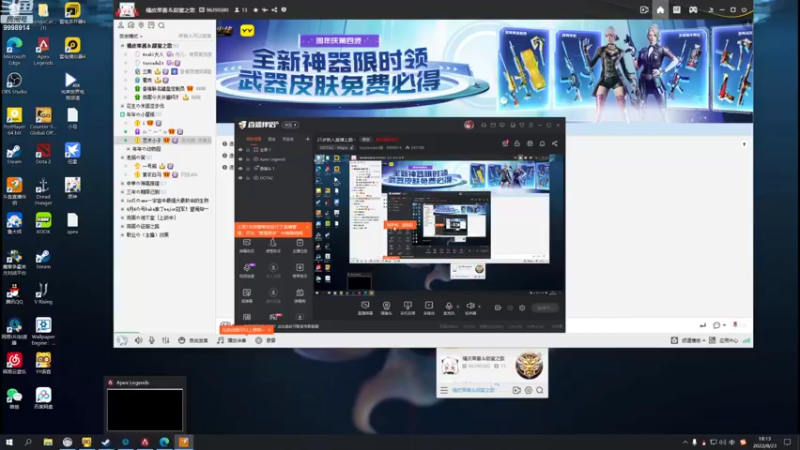Open Wallpaper Engine desktop shortcut
Image resolution: width=800 pixels, height=450 pixels.
coord(43,331)
